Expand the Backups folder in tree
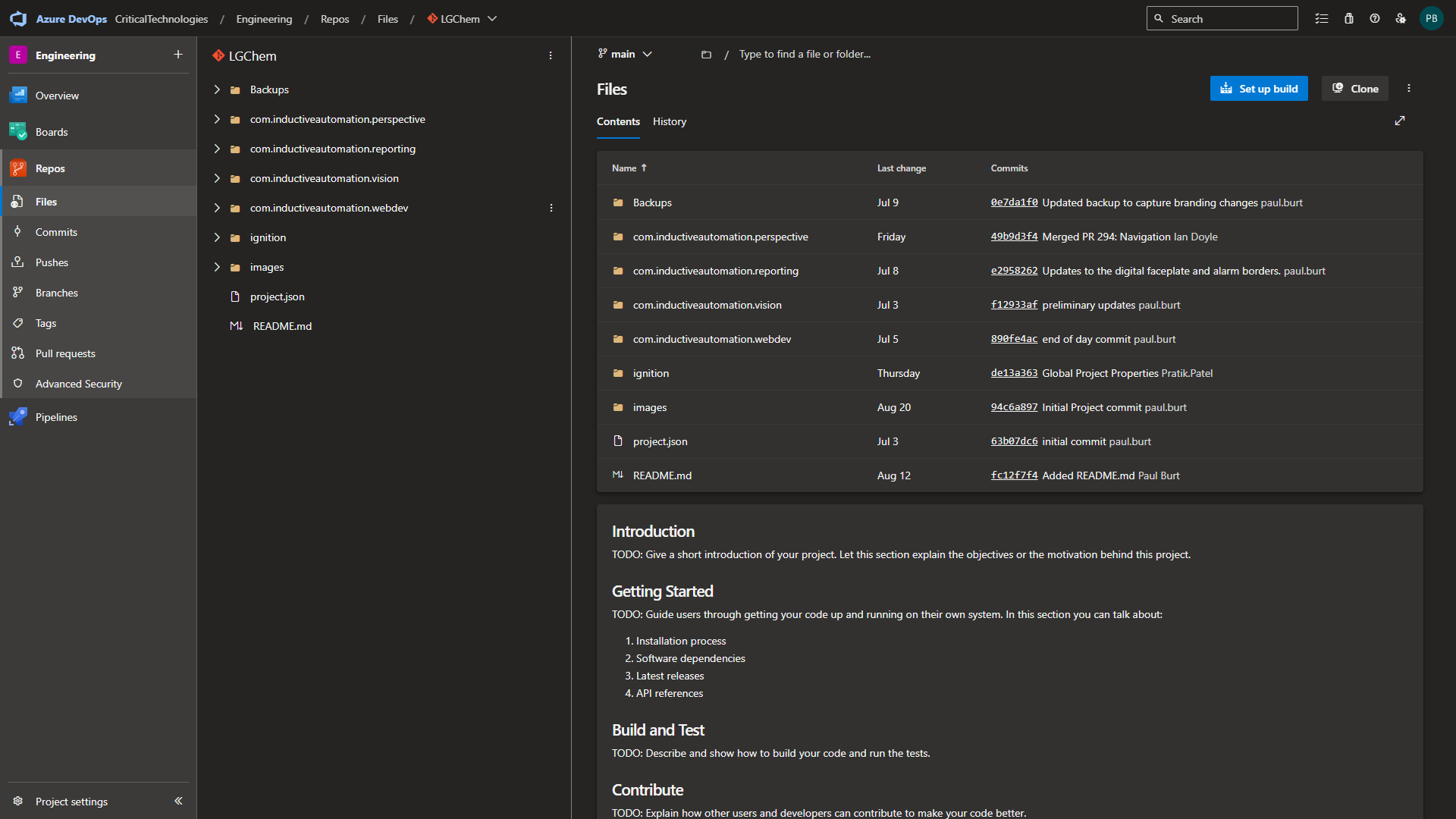This screenshot has width=1456, height=819. click(217, 89)
